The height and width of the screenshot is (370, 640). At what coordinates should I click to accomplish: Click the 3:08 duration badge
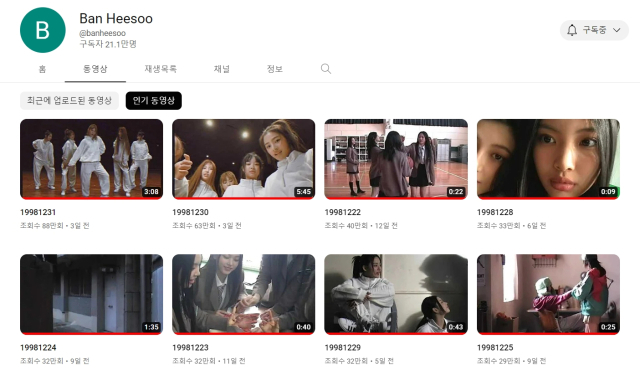151,192
